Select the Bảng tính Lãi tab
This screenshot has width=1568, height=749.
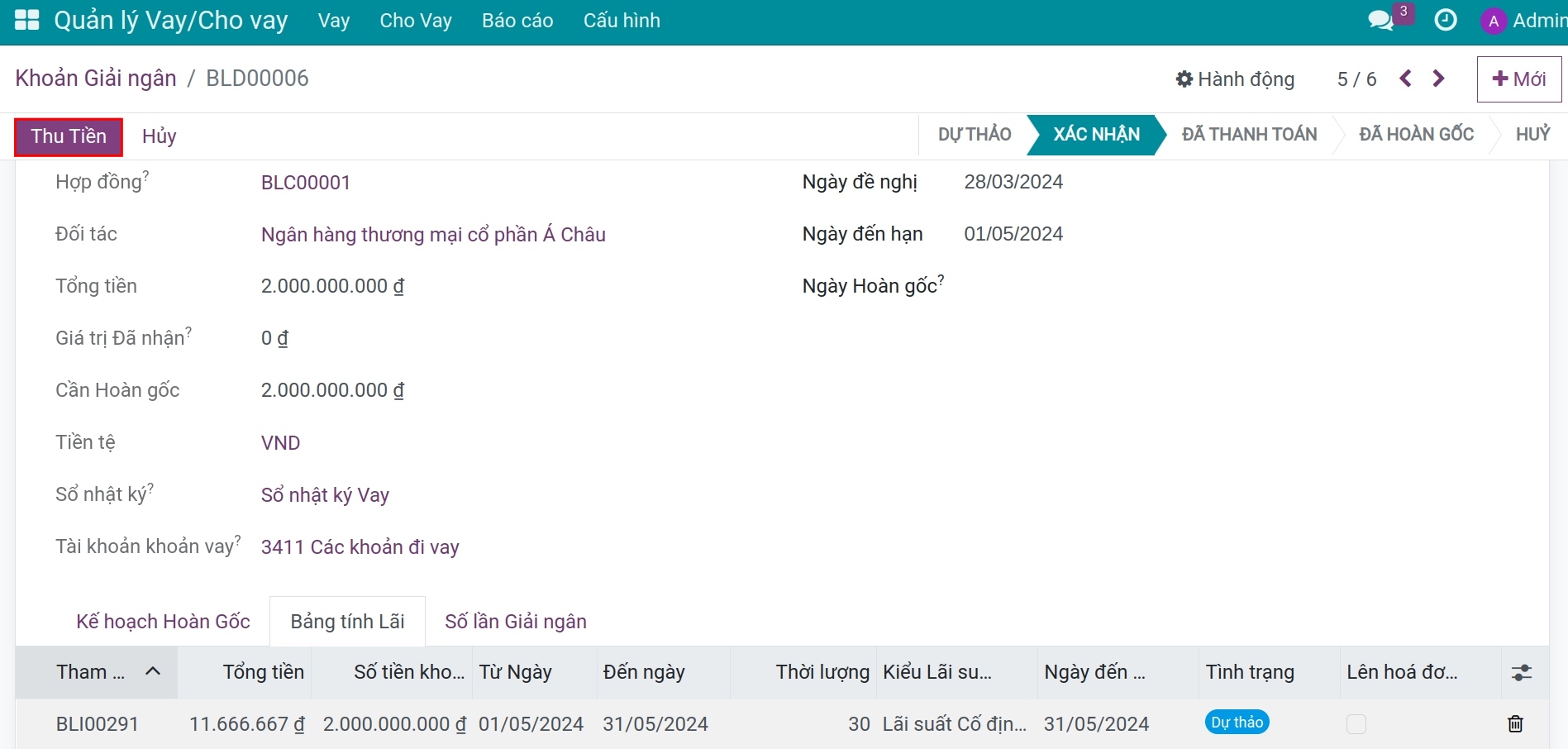pos(347,622)
